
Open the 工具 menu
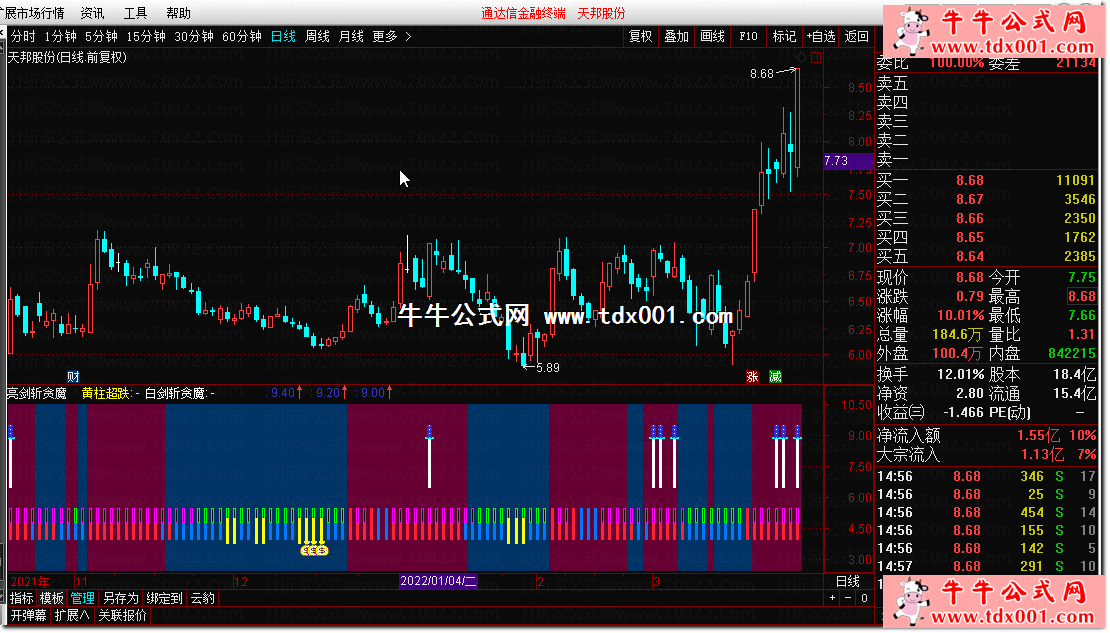(x=135, y=13)
